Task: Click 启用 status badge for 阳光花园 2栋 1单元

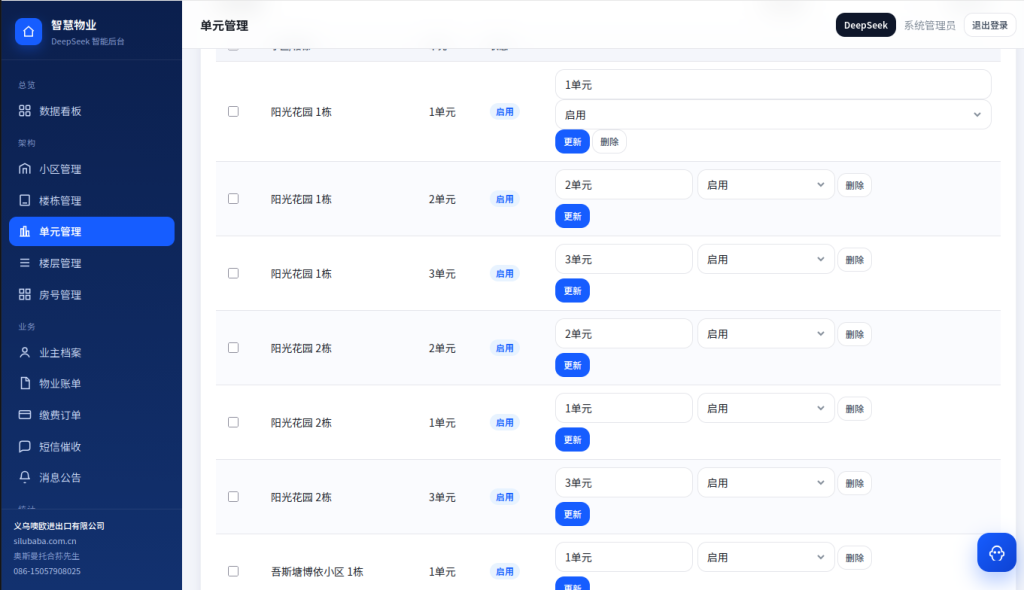Action: [504, 422]
